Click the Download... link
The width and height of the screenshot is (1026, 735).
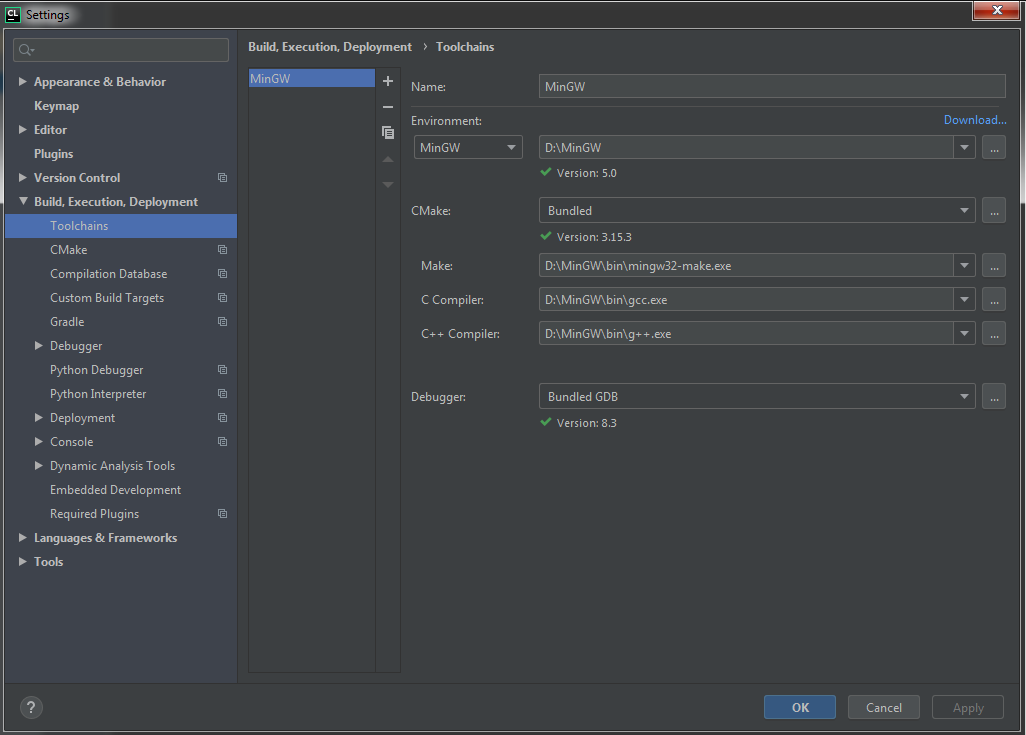(x=975, y=120)
